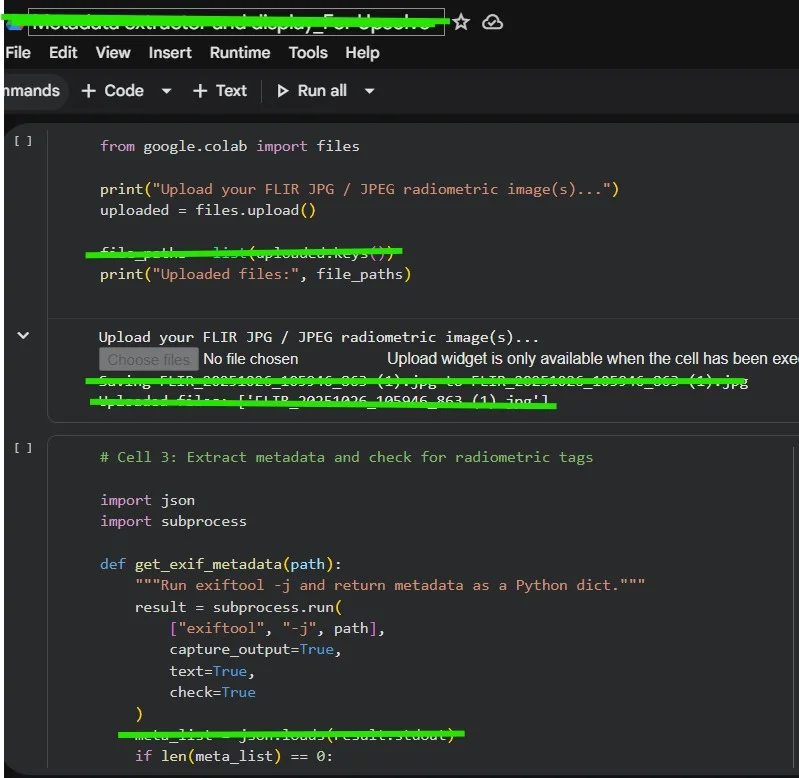Click the Choose files upload button
The width and height of the screenshot is (799, 778).
coord(148,359)
